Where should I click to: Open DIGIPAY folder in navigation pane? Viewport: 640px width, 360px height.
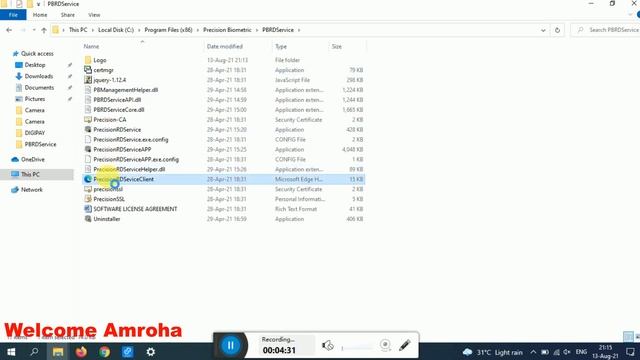35,133
